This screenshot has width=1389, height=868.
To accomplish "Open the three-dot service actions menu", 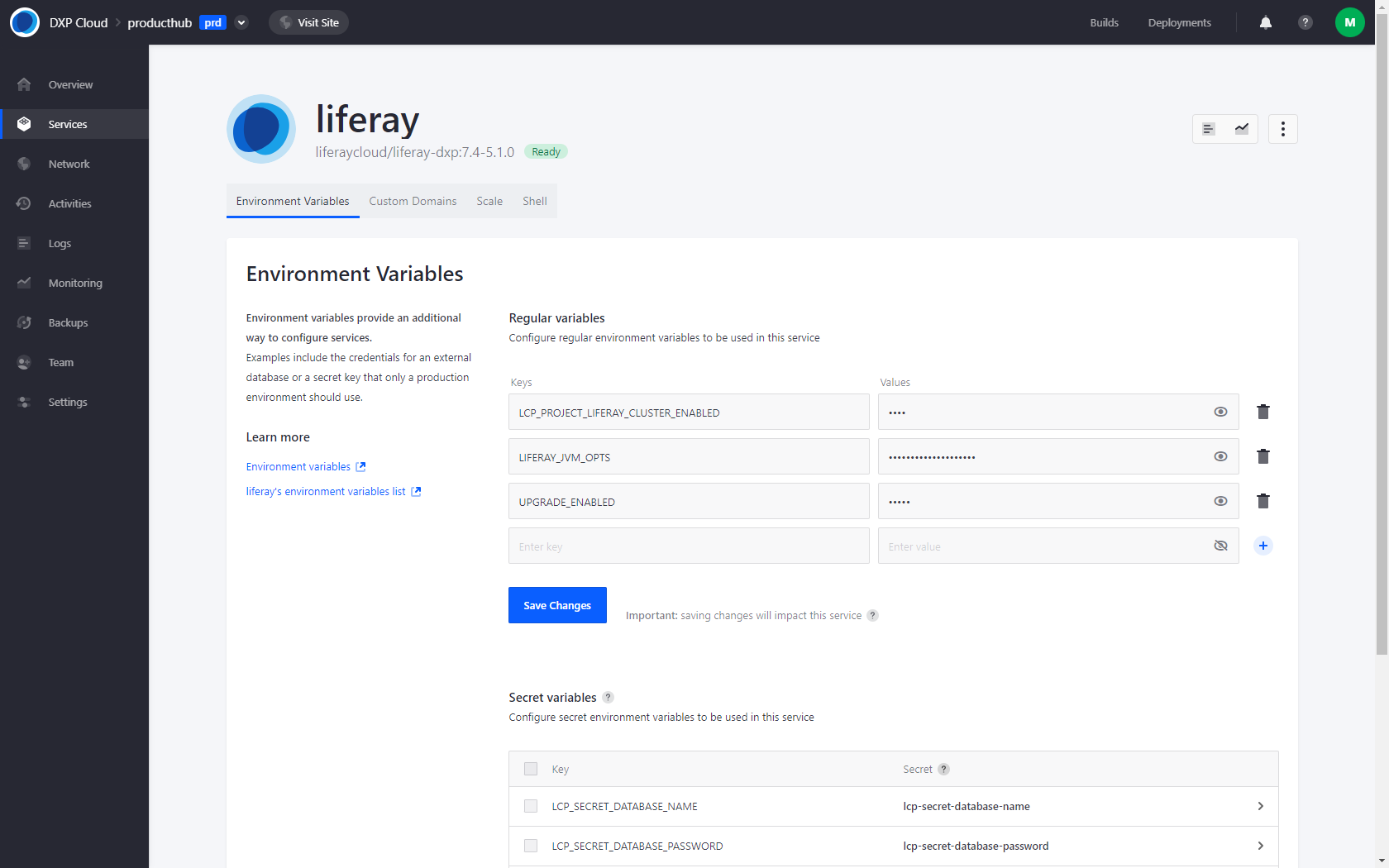I will point(1282,129).
